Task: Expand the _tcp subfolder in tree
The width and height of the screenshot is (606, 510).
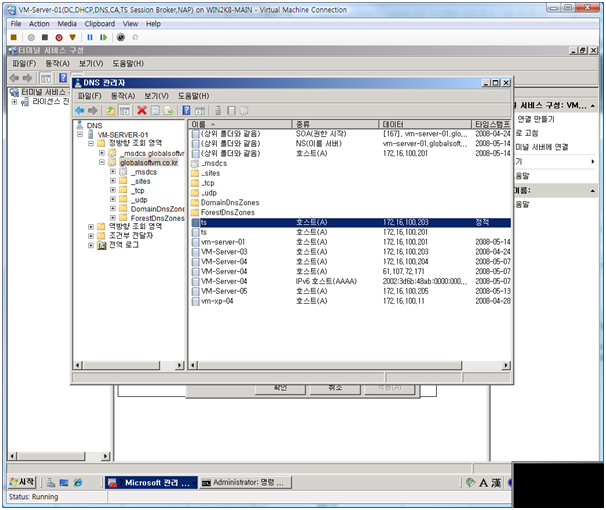Action: [x=112, y=190]
